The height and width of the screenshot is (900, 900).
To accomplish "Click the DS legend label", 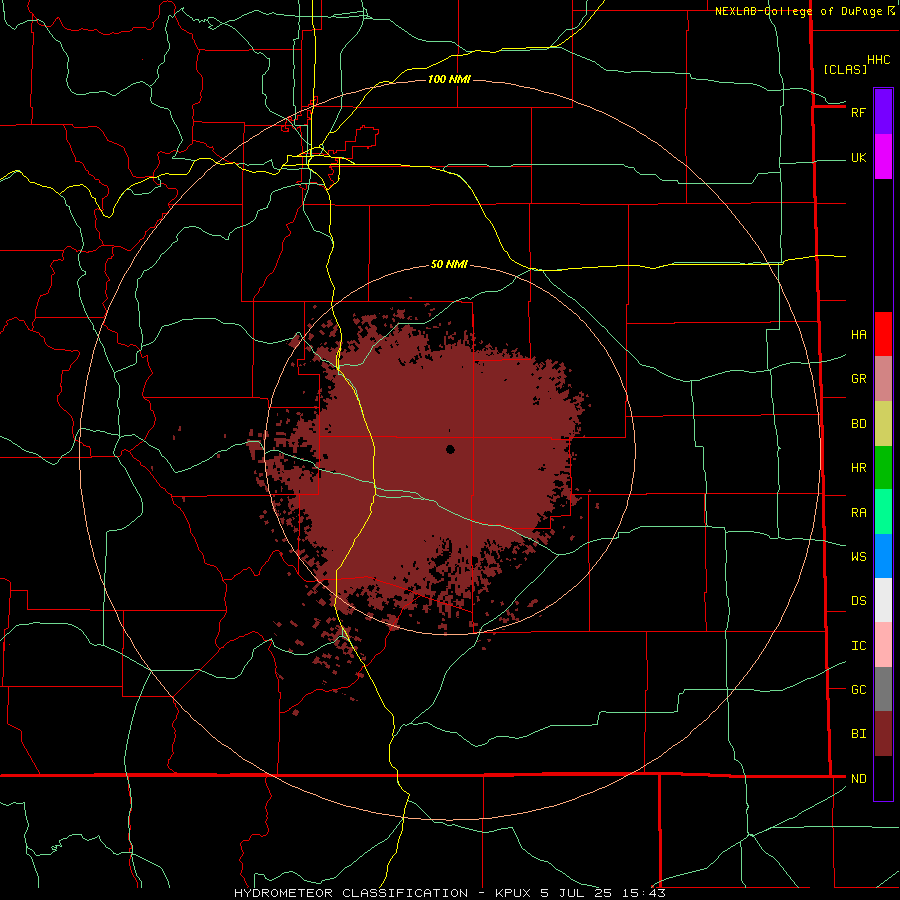I will point(858,601).
